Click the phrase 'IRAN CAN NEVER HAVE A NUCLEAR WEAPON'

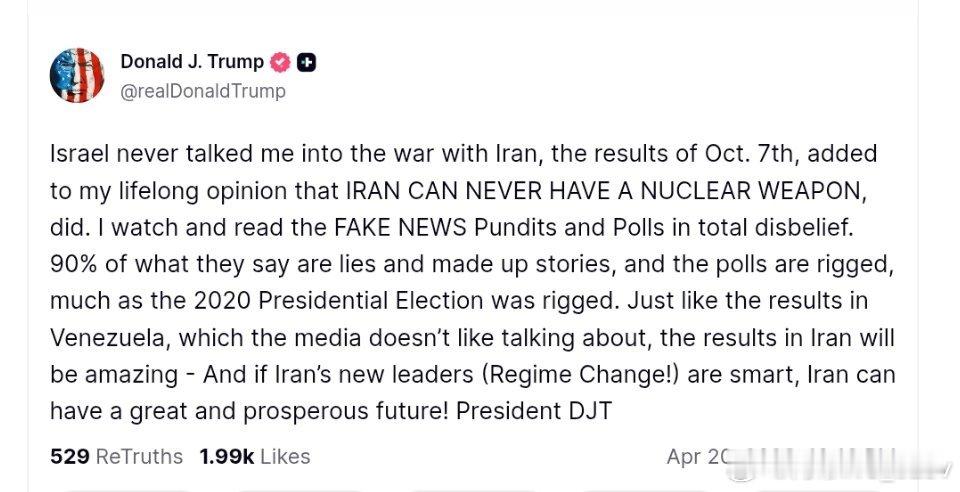point(607,191)
